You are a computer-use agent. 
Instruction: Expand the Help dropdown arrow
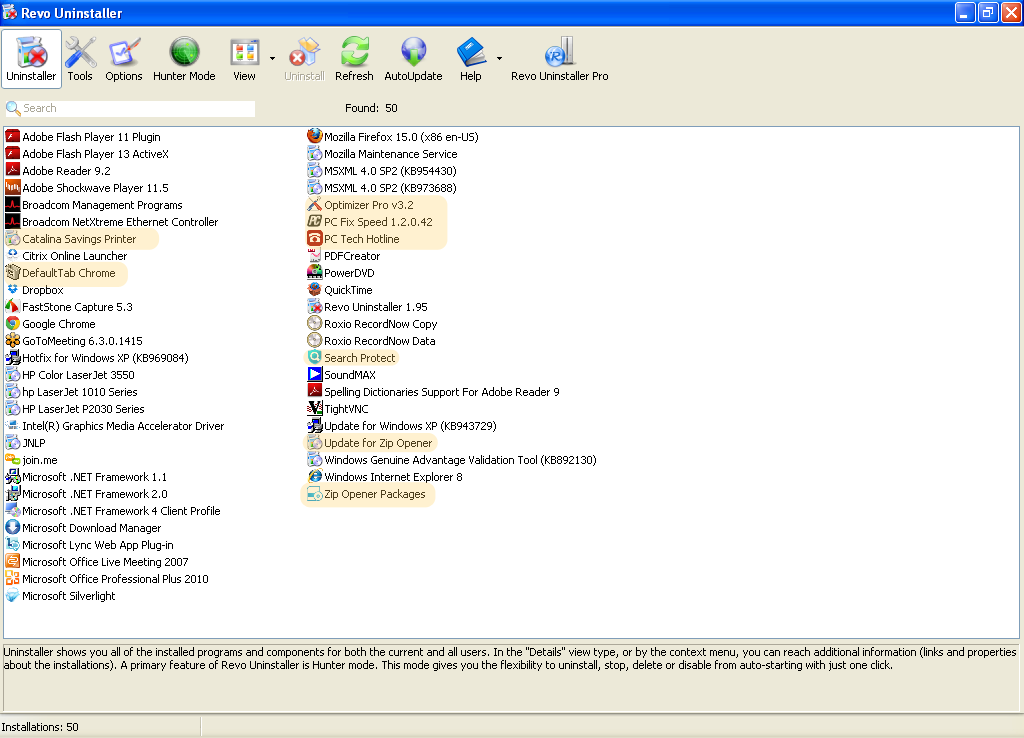pyautogui.click(x=499, y=59)
